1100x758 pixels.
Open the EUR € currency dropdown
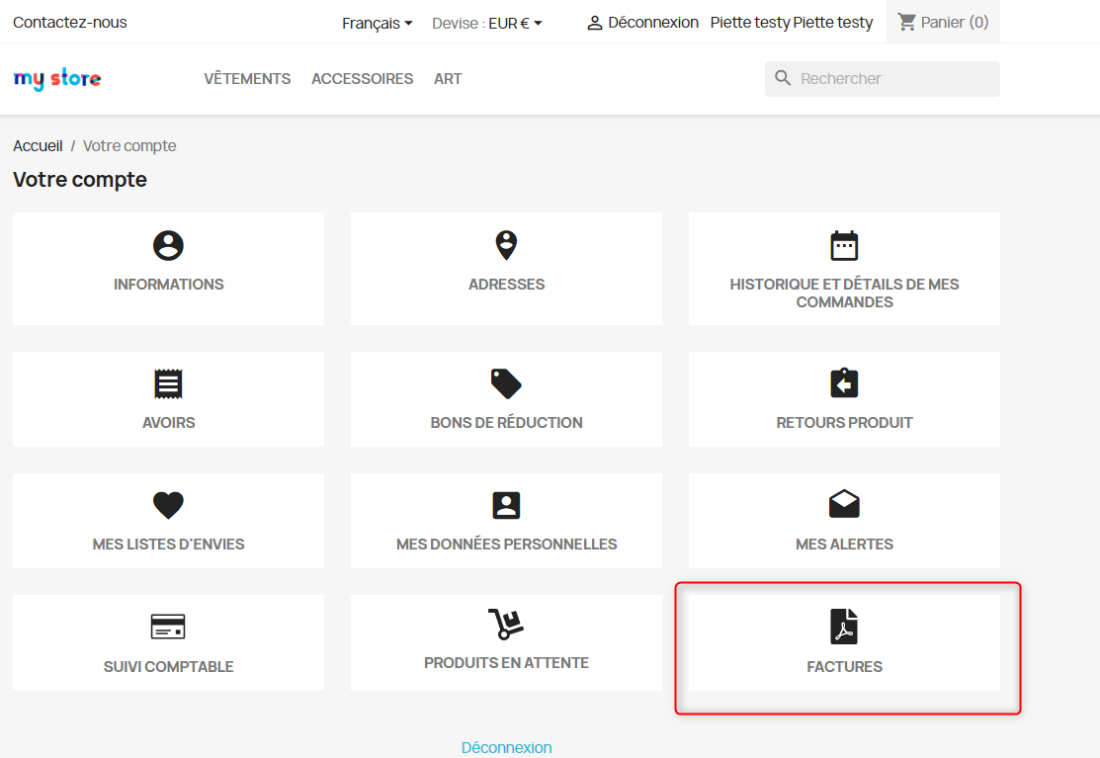[516, 23]
